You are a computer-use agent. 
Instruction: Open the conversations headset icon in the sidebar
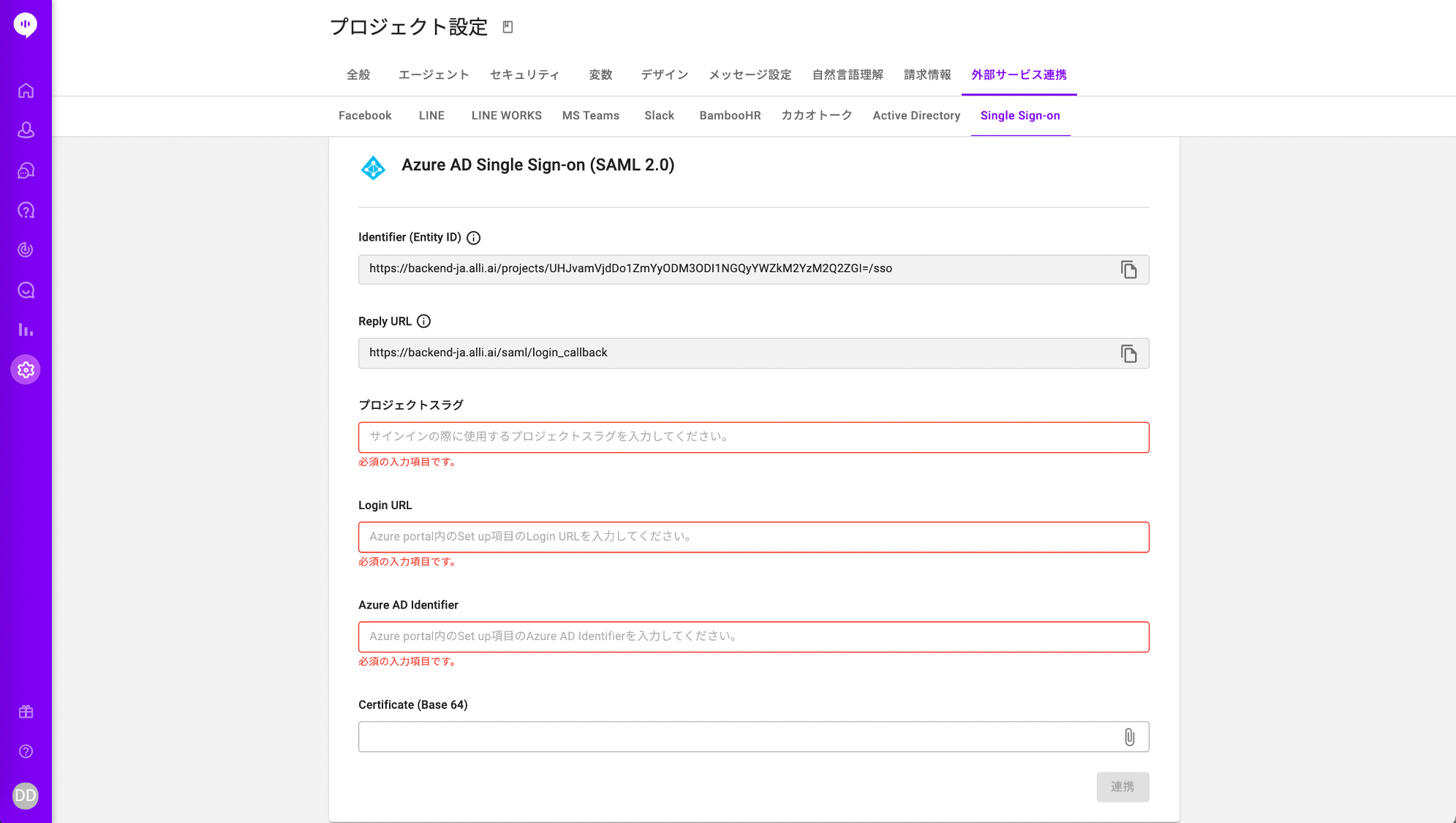tap(26, 170)
